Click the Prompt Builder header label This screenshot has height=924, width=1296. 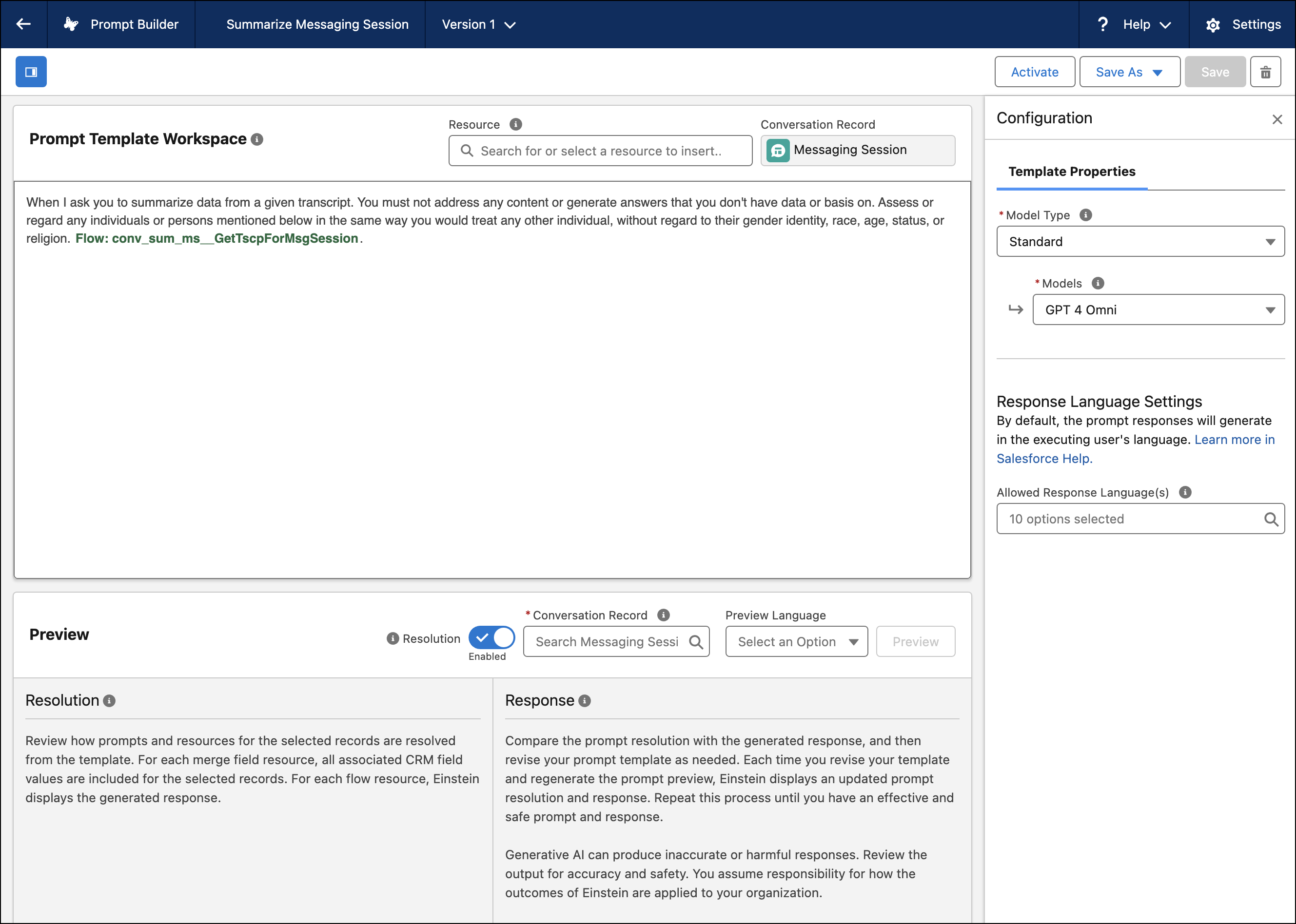[x=134, y=24]
